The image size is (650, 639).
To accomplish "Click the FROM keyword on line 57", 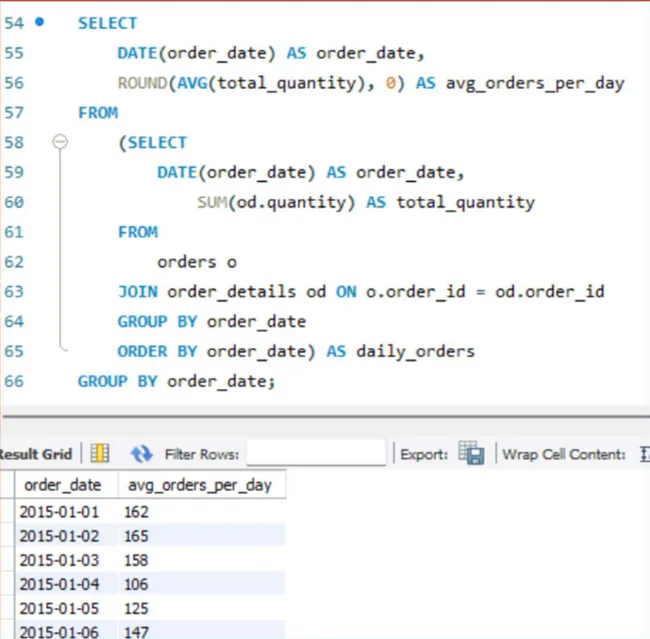I will click(98, 112).
